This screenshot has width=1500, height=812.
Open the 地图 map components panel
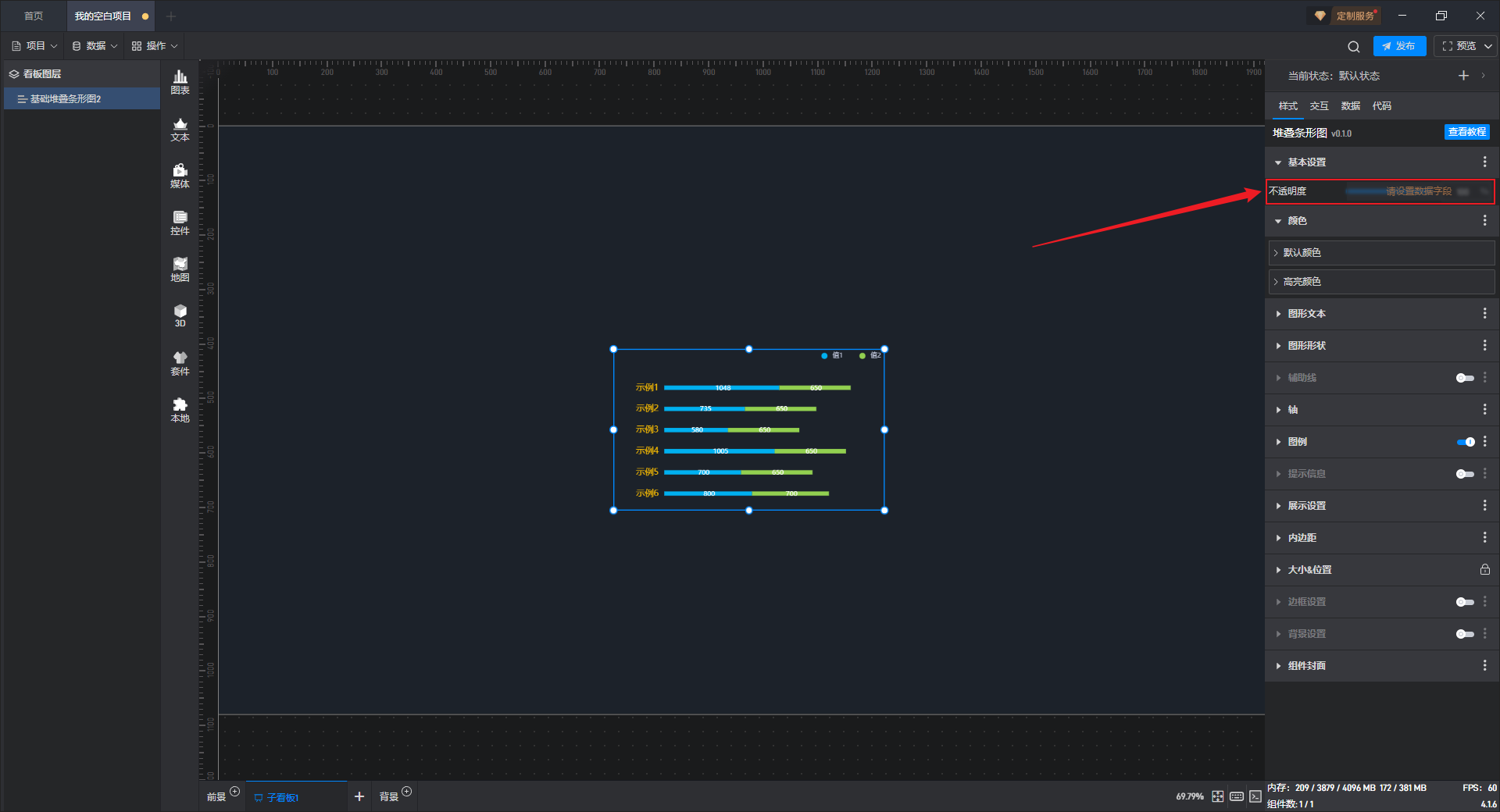point(180,269)
